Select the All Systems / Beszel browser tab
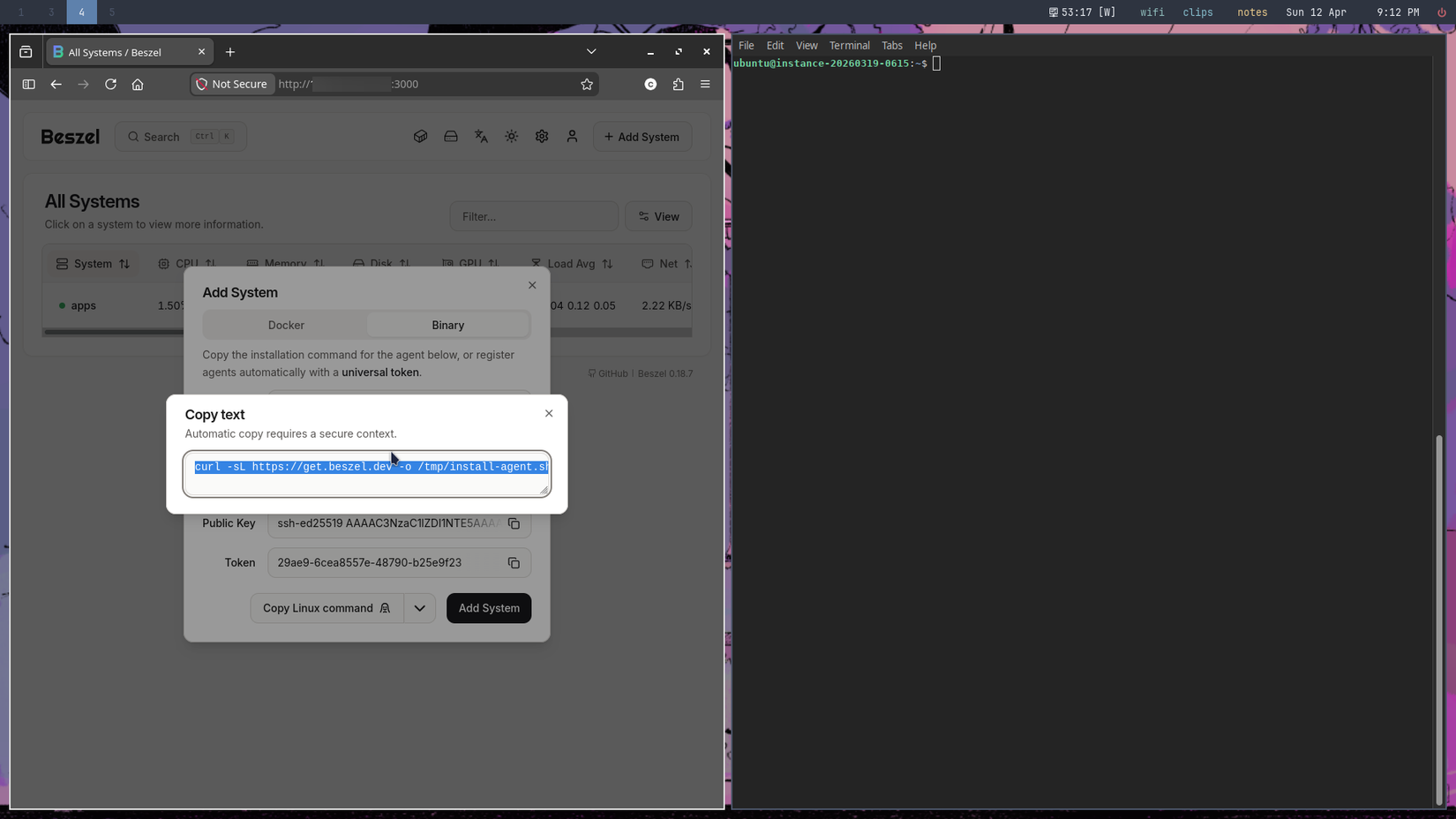 point(129,52)
